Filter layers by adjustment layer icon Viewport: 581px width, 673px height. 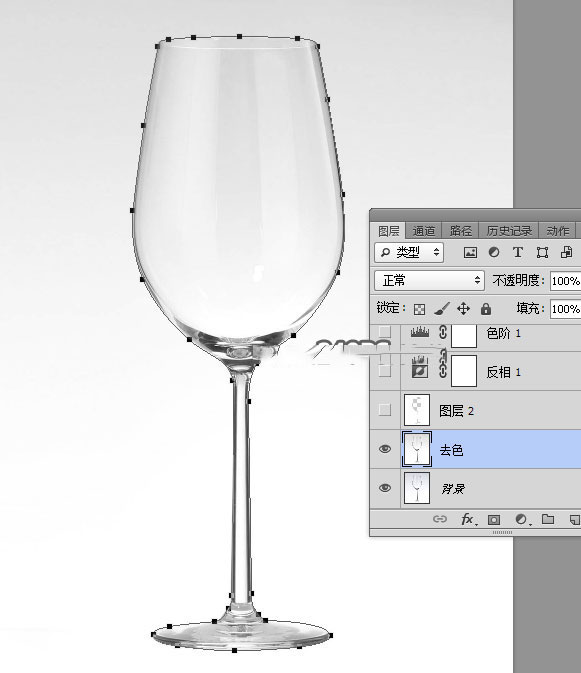(494, 252)
